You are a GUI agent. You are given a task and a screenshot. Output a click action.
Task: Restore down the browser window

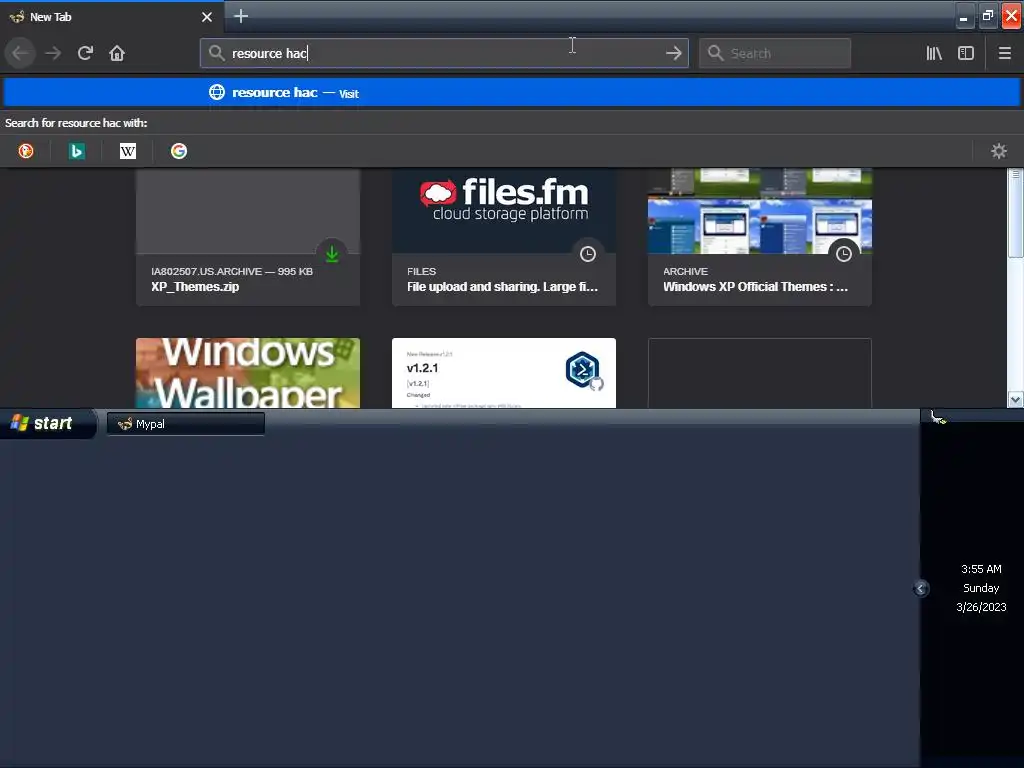click(987, 16)
